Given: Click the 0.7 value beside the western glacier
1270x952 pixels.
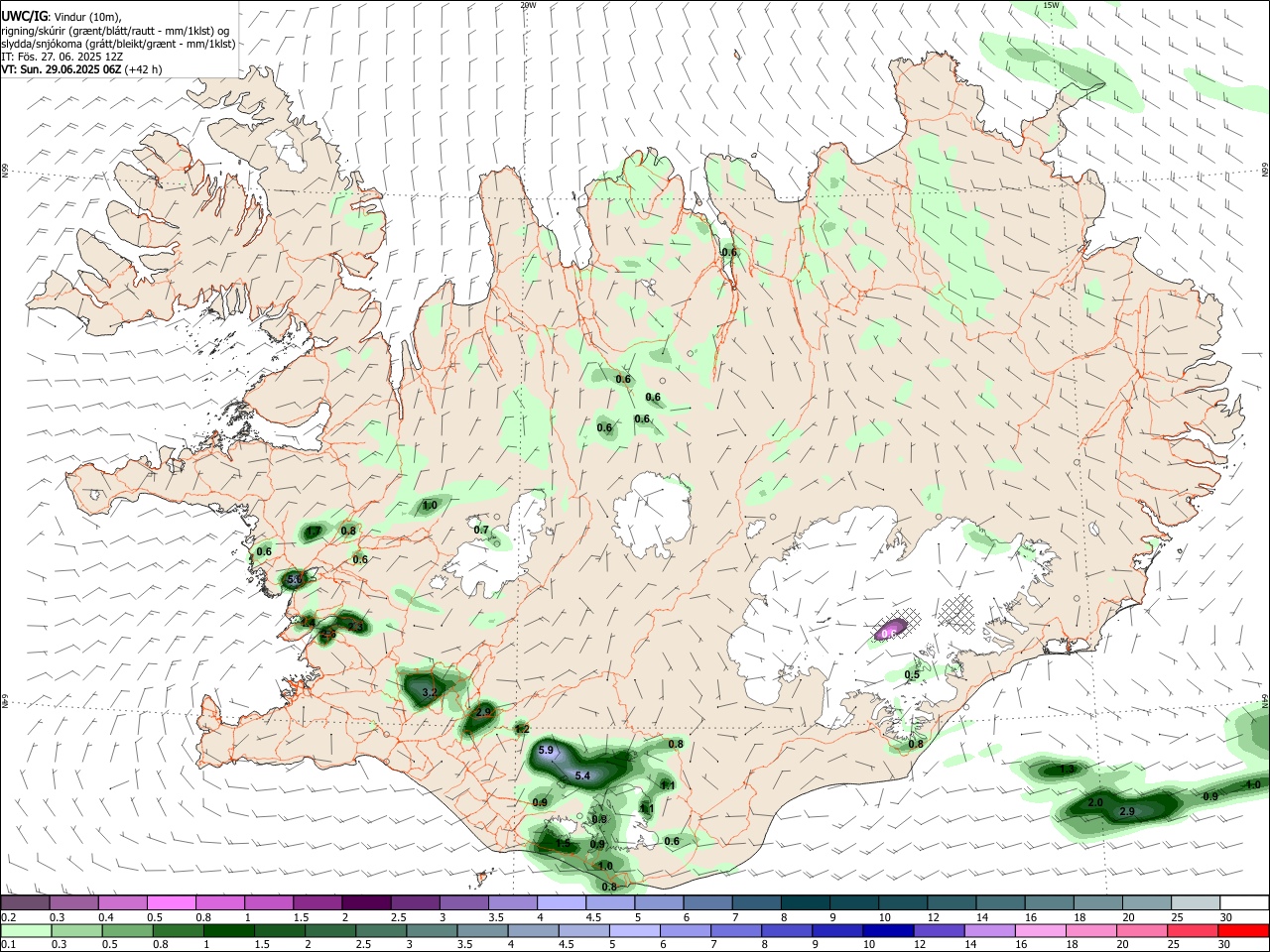Looking at the screenshot, I should pyautogui.click(x=481, y=531).
